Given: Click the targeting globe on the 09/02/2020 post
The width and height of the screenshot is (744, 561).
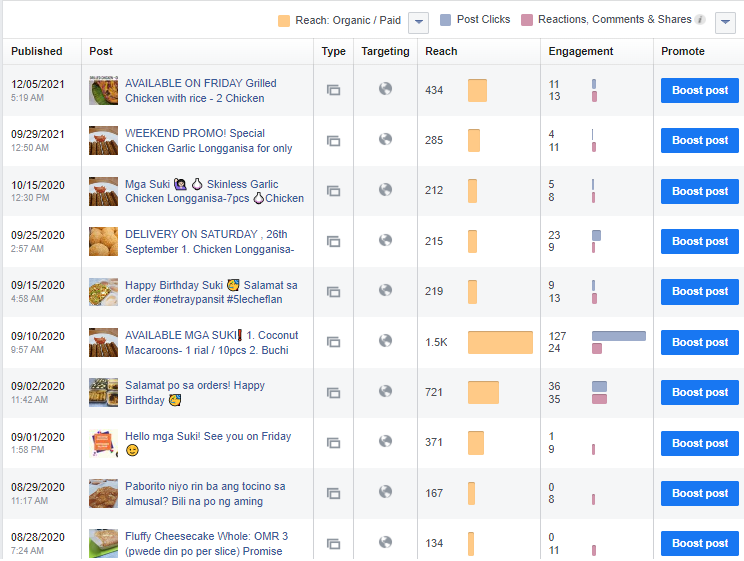Looking at the screenshot, I should 385,392.
